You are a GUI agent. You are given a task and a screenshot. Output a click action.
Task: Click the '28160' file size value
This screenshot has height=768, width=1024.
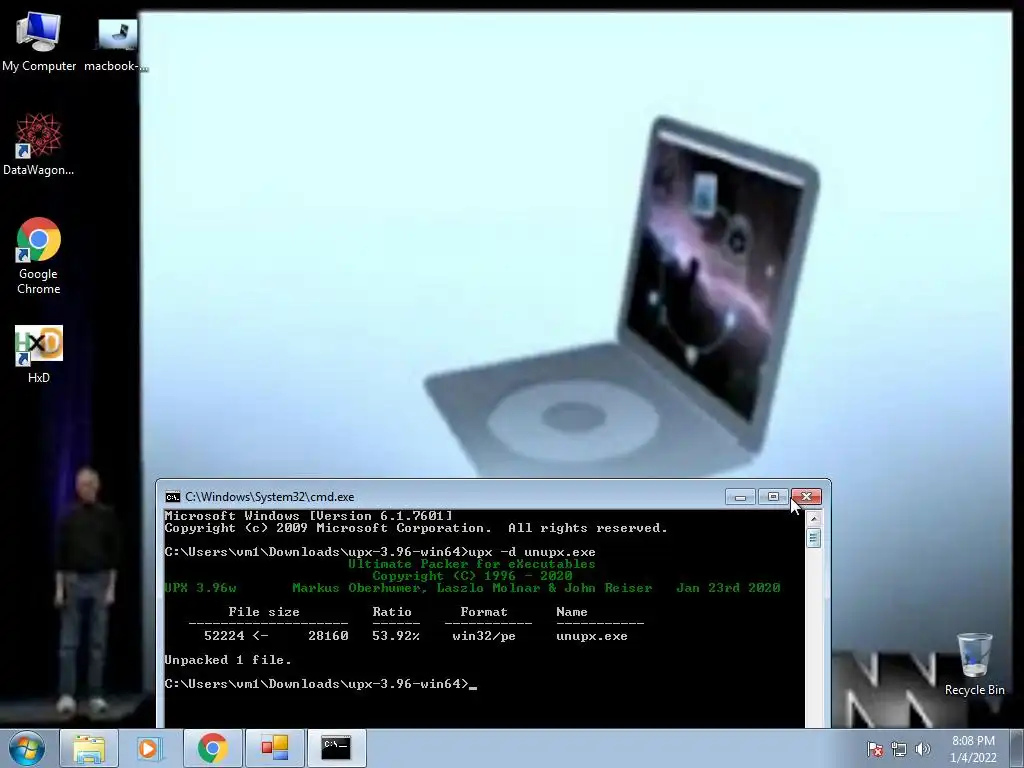(x=328, y=636)
